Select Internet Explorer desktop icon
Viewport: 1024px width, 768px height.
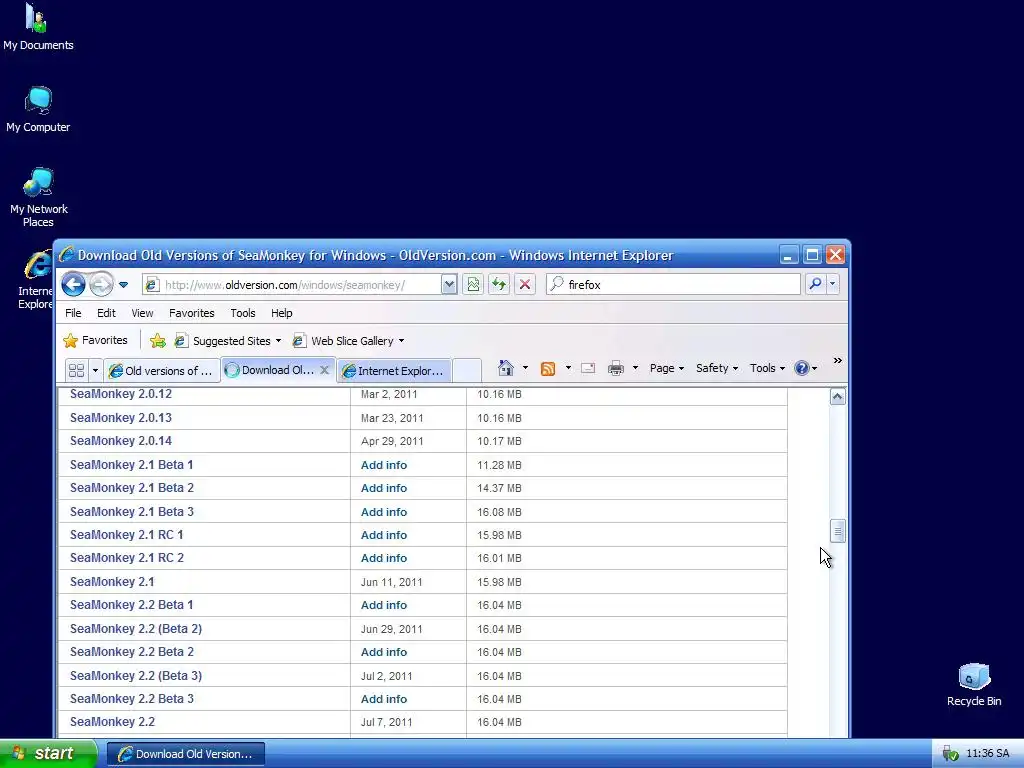click(x=36, y=280)
